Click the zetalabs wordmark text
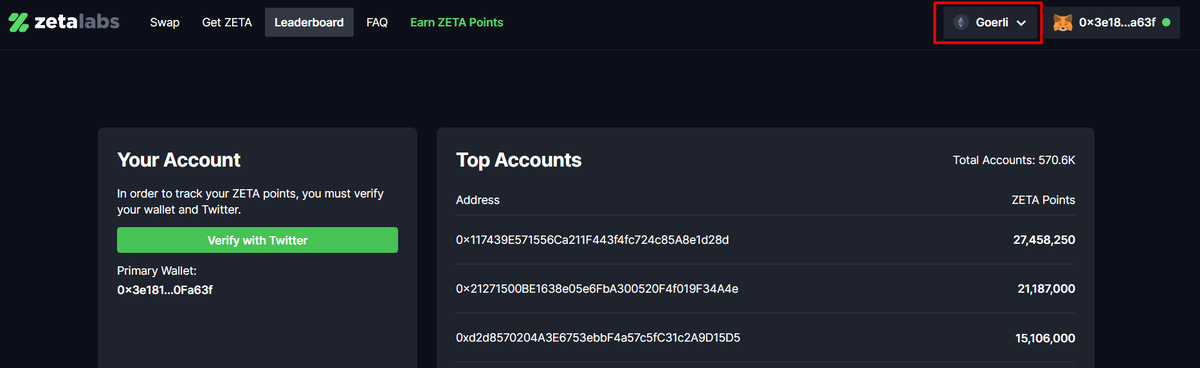The image size is (1200, 368). point(78,21)
